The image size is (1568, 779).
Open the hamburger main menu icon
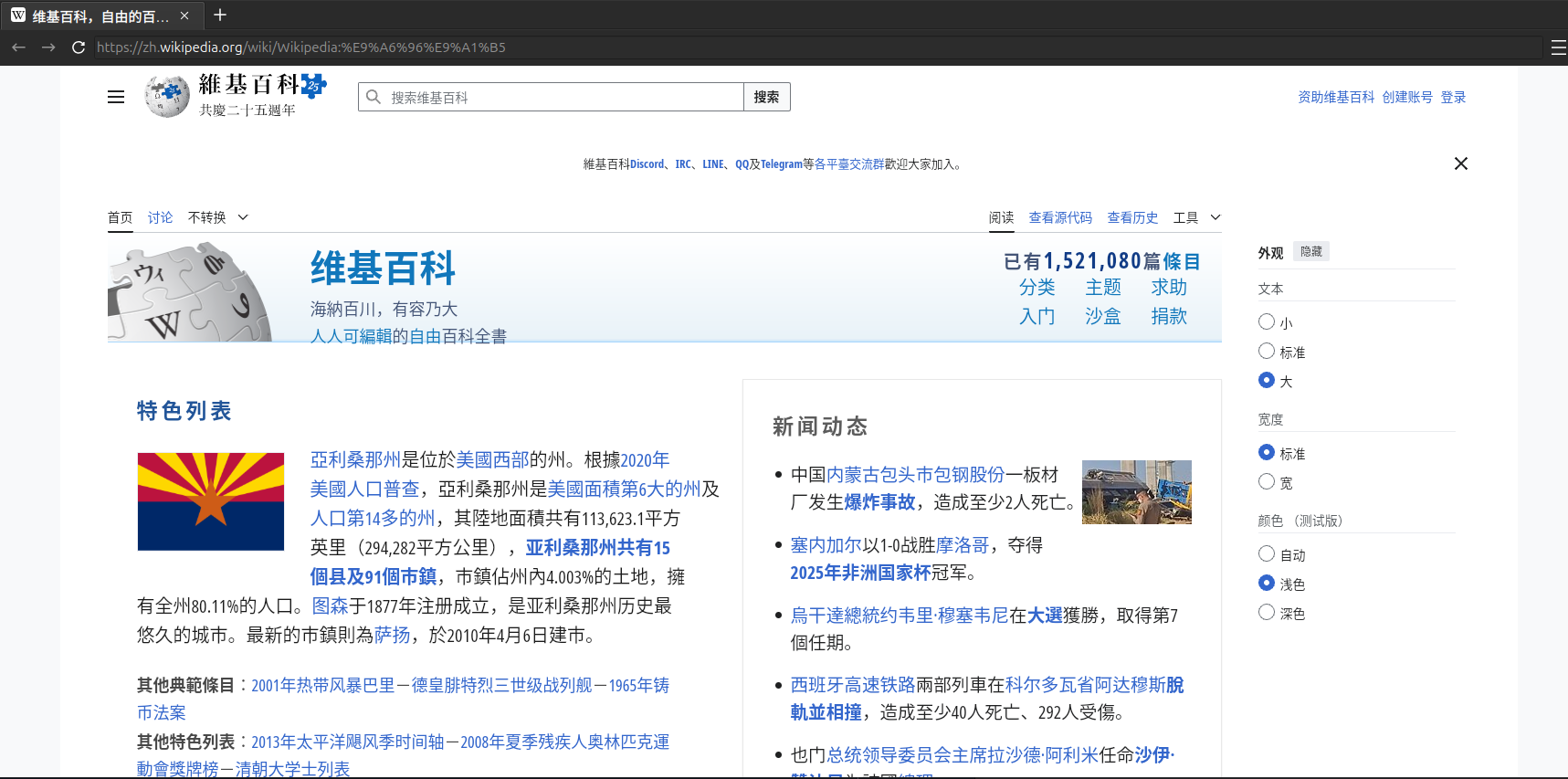point(116,97)
